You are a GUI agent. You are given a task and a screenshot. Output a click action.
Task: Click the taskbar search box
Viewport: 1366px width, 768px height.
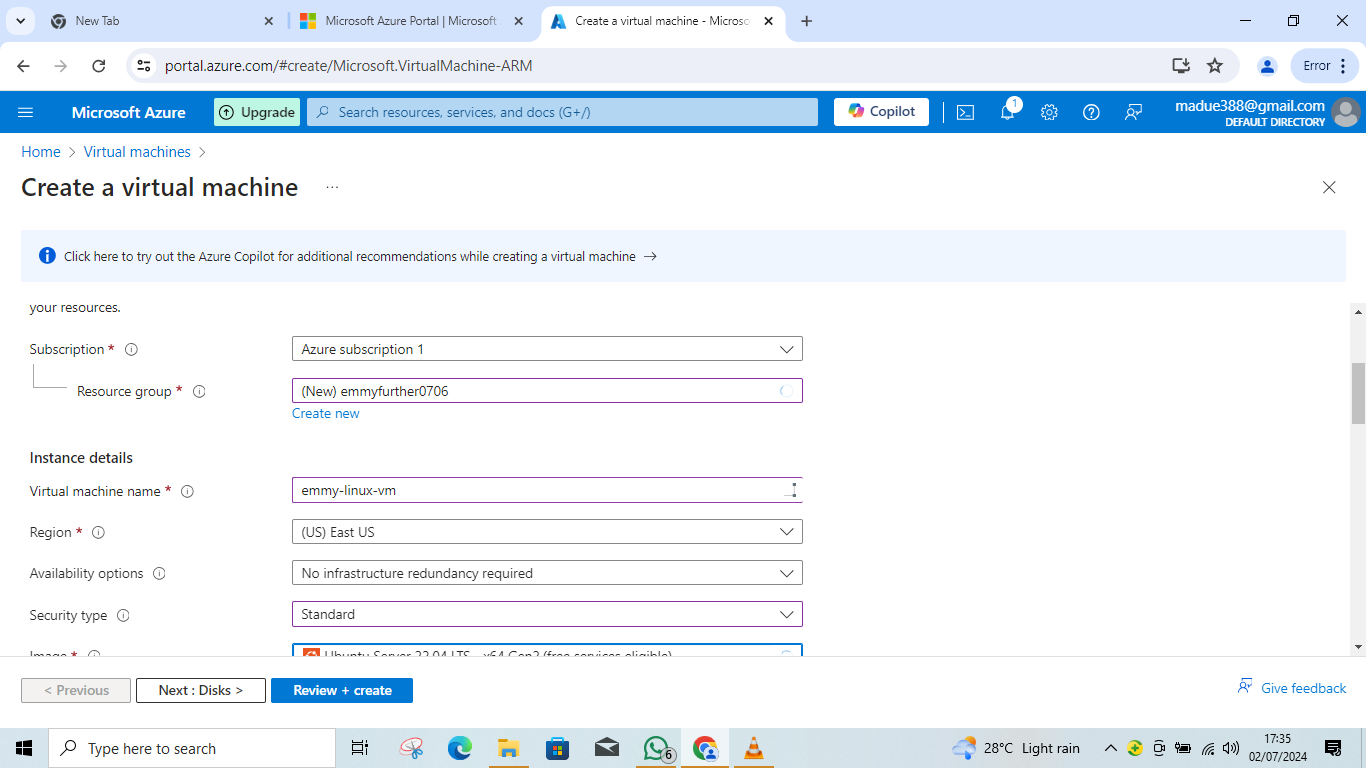[x=192, y=748]
